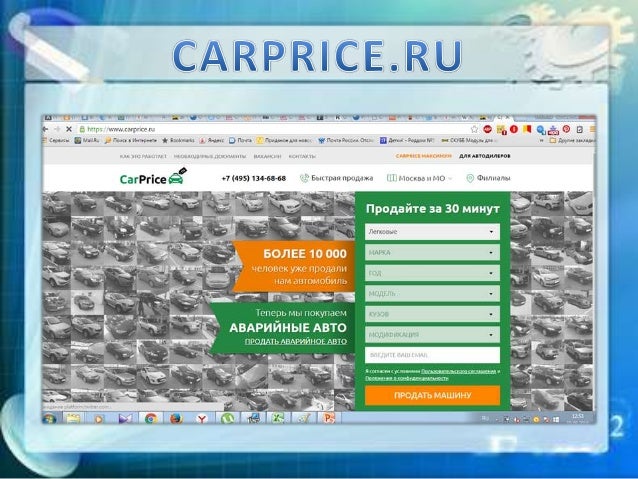Open Вакансии menu item
The width and height of the screenshot is (638, 479).
pyautogui.click(x=267, y=156)
